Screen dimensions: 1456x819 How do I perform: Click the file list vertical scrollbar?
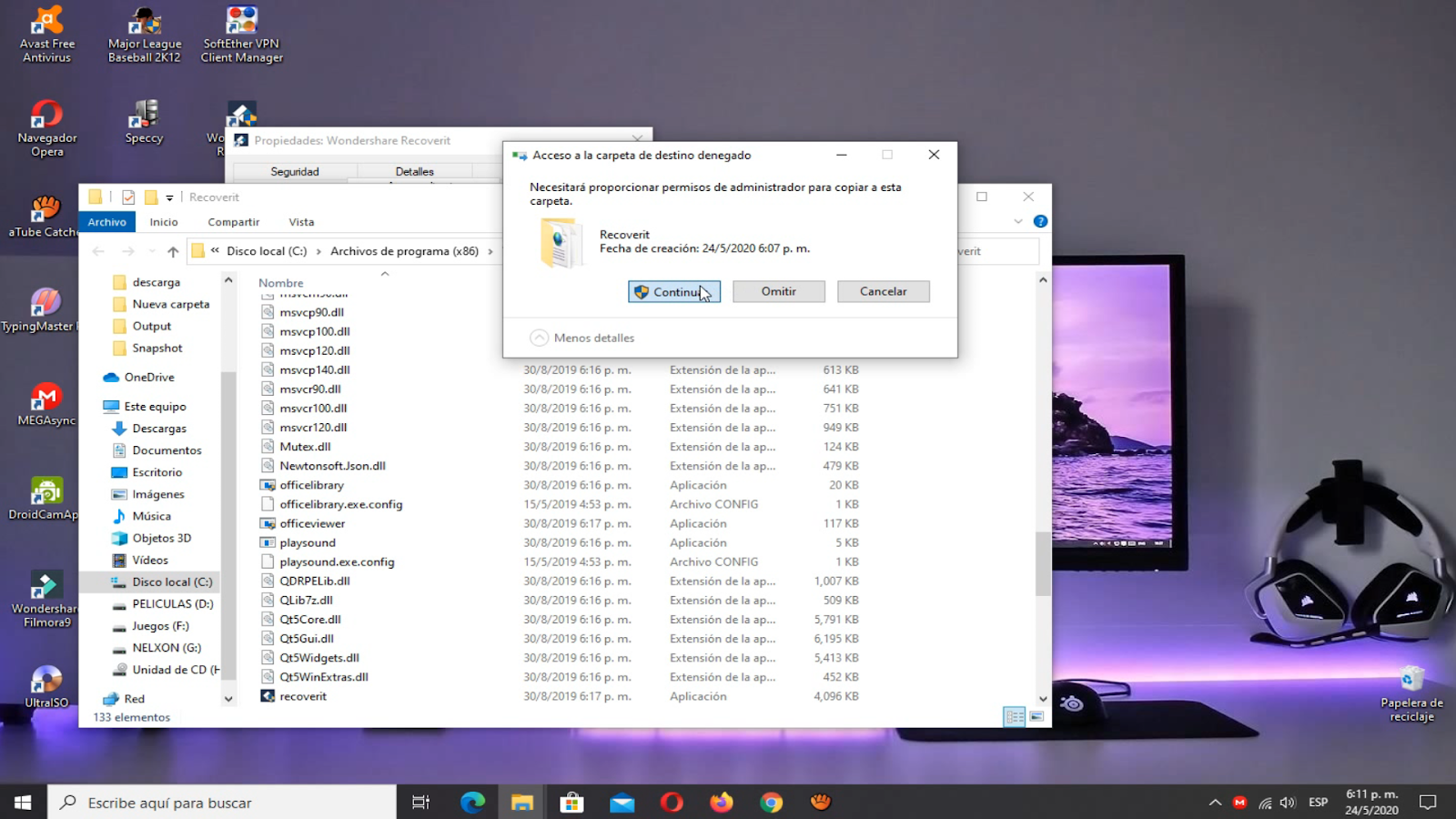[x=1043, y=562]
